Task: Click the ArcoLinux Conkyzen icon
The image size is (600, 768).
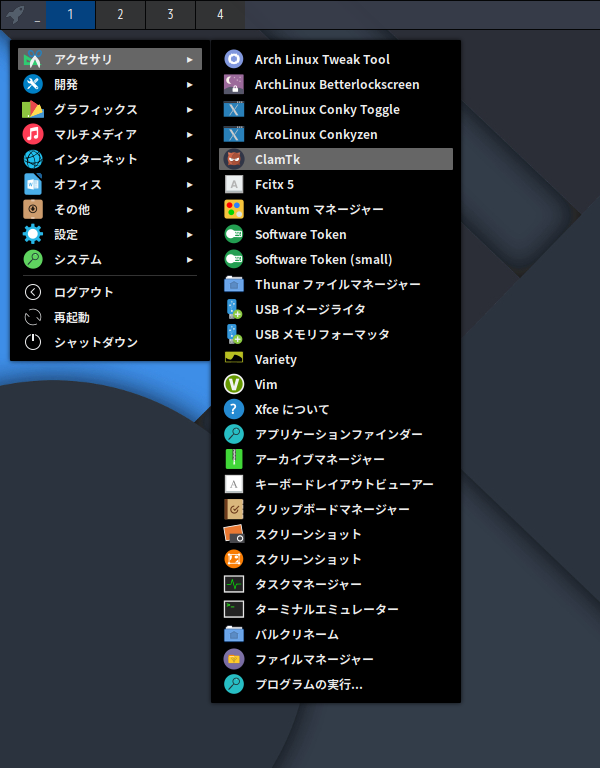Action: 234,134
